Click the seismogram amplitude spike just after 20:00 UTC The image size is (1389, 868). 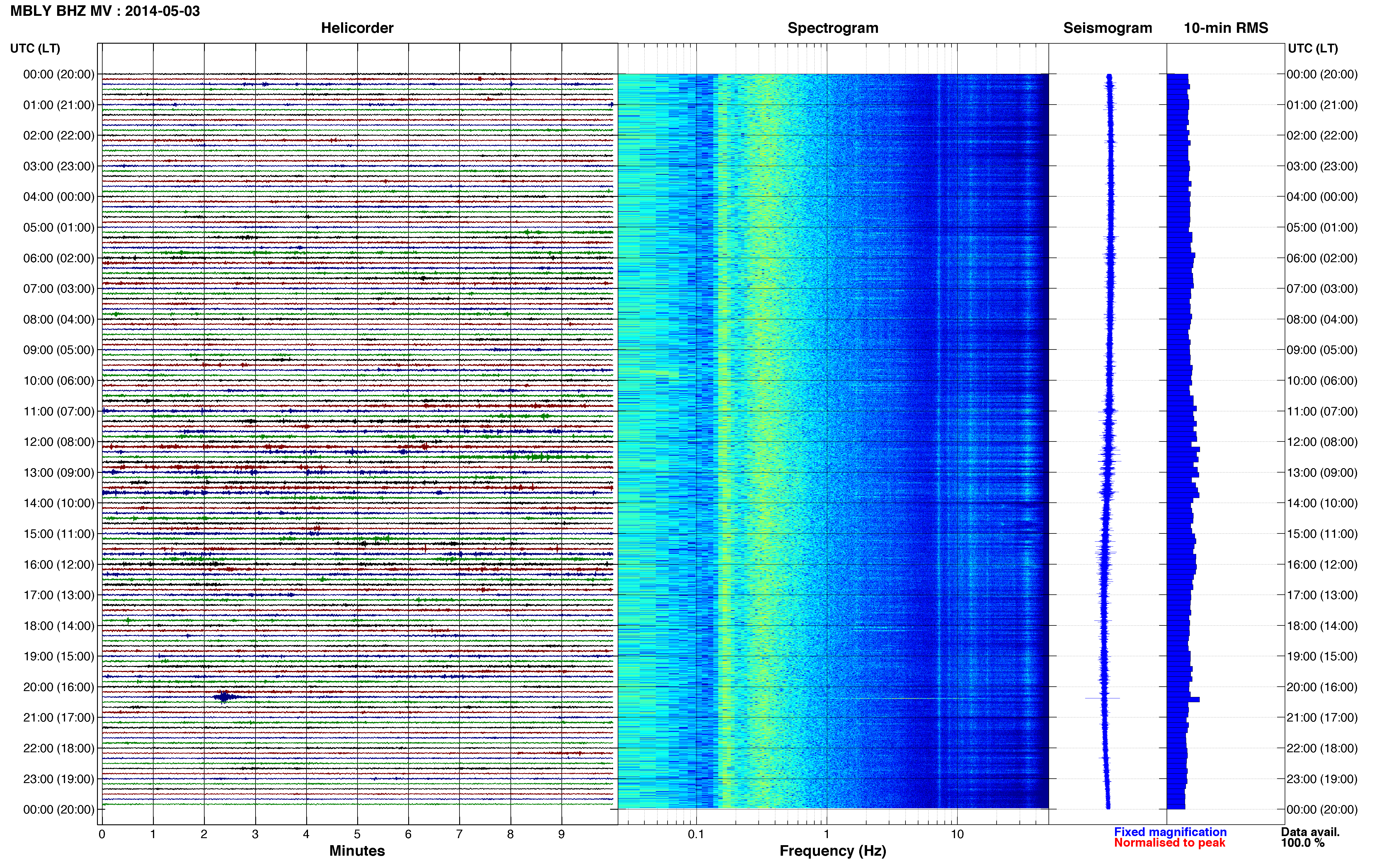[x=1102, y=698]
